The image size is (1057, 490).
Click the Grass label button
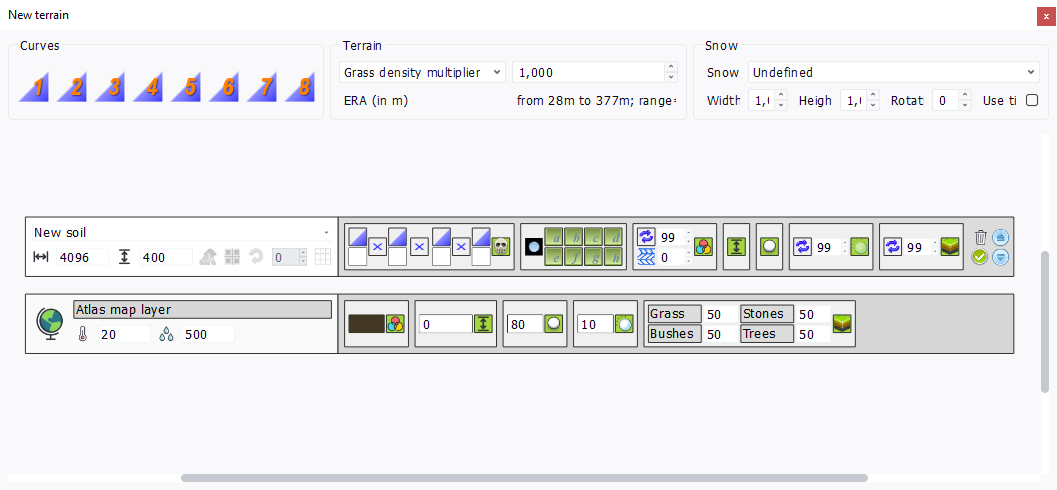[x=671, y=314]
